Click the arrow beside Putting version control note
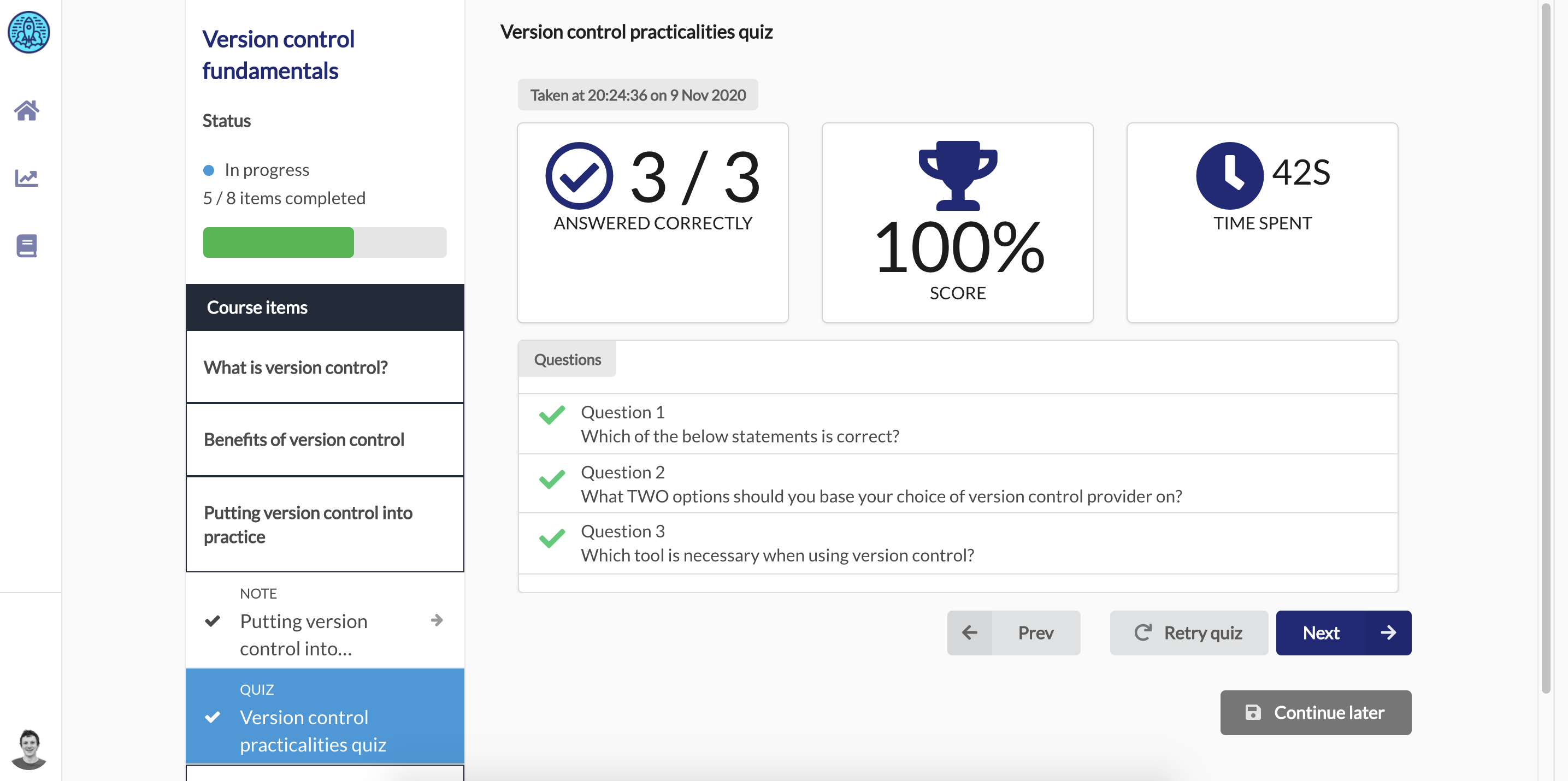Viewport: 1568px width, 781px height. pos(437,620)
